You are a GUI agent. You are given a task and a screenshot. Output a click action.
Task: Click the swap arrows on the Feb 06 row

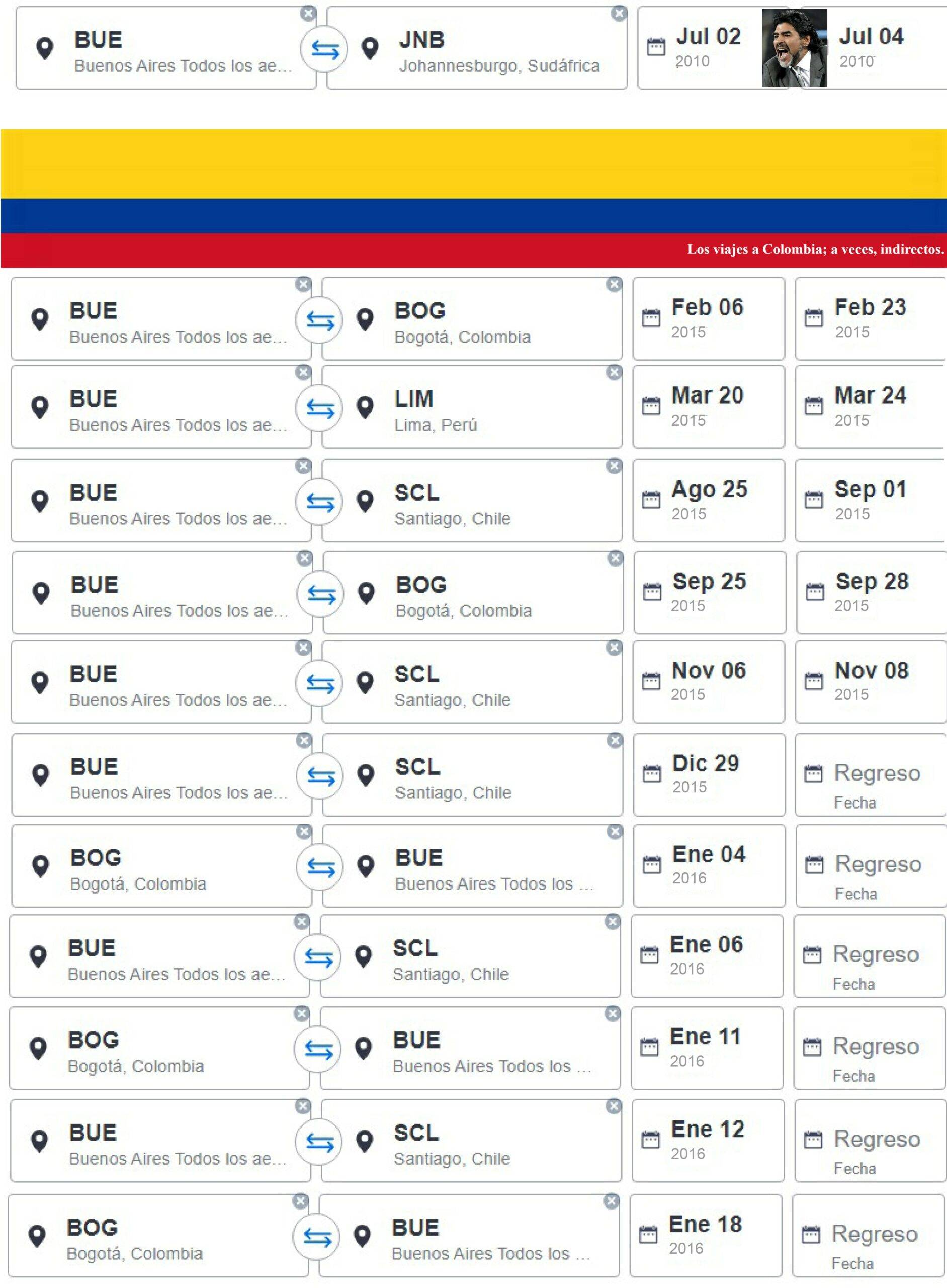tap(319, 320)
